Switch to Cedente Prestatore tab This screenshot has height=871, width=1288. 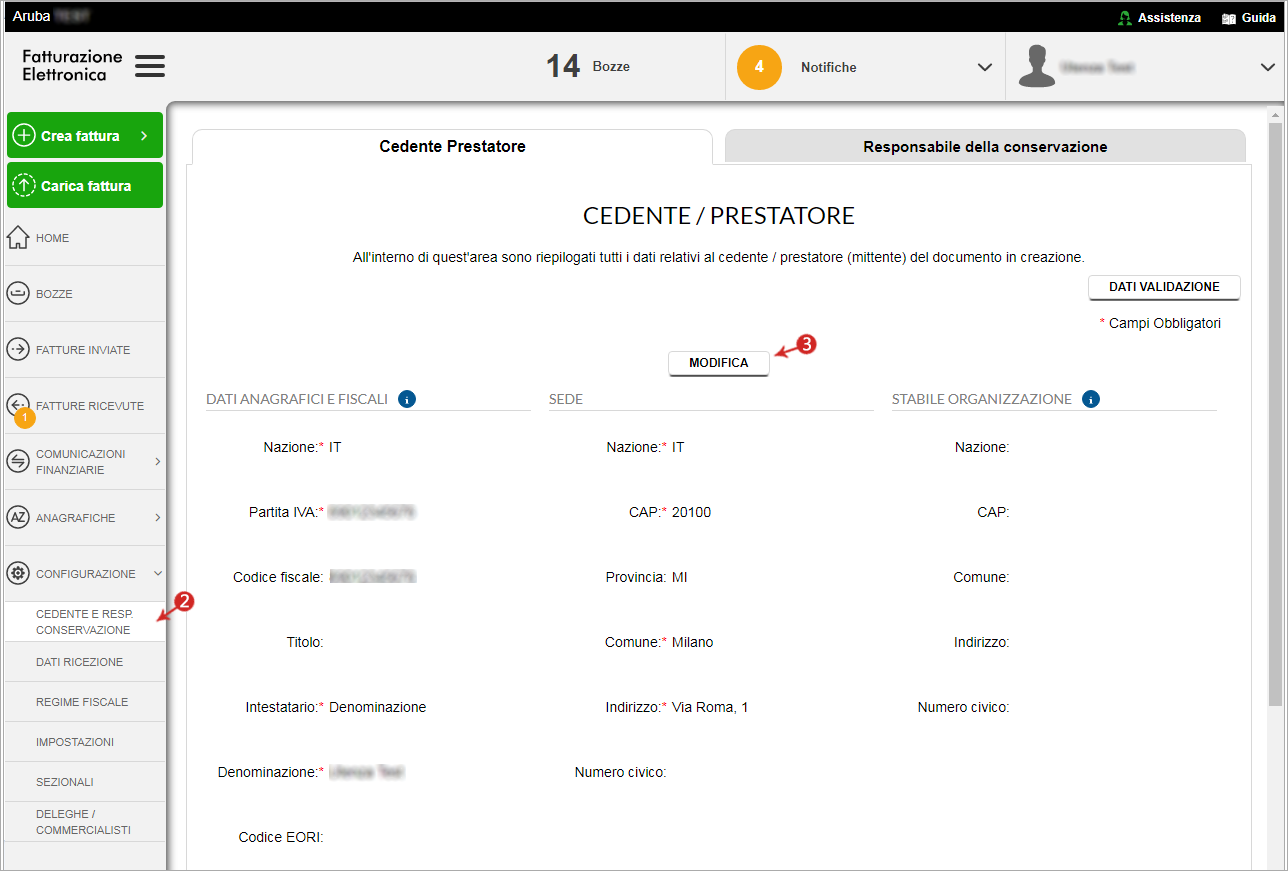point(452,146)
